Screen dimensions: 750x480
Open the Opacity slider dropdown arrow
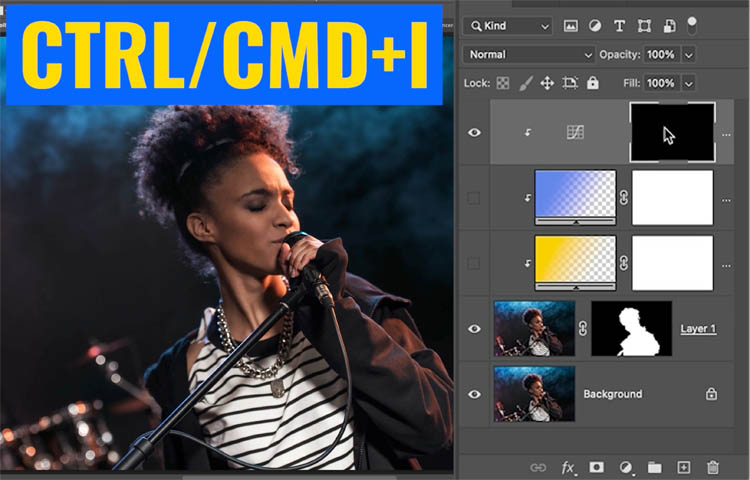tap(688, 55)
